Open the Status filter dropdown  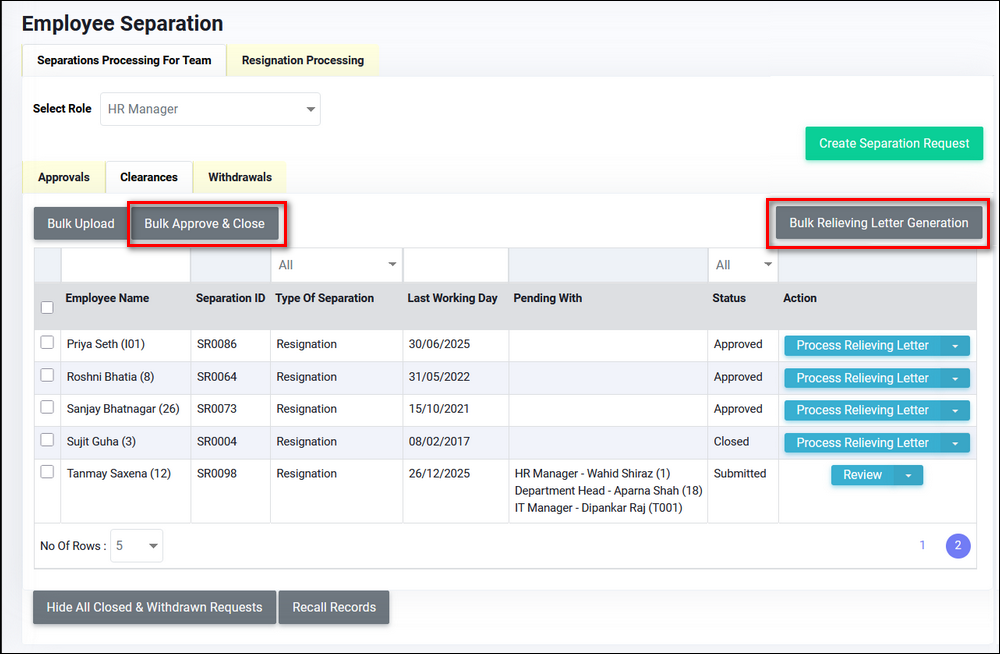(x=743, y=265)
